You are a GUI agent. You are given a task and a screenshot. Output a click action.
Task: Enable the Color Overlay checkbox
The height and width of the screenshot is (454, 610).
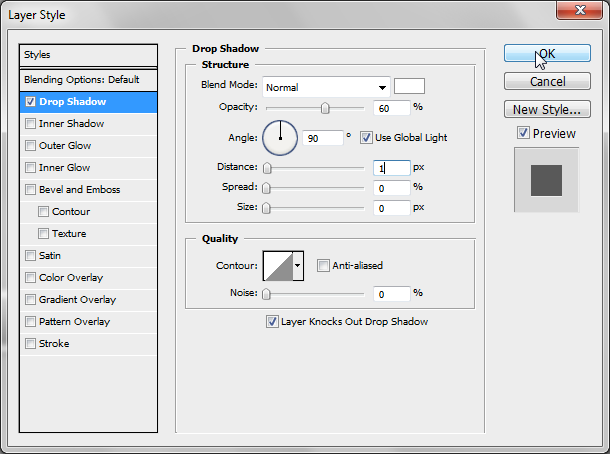[30, 277]
